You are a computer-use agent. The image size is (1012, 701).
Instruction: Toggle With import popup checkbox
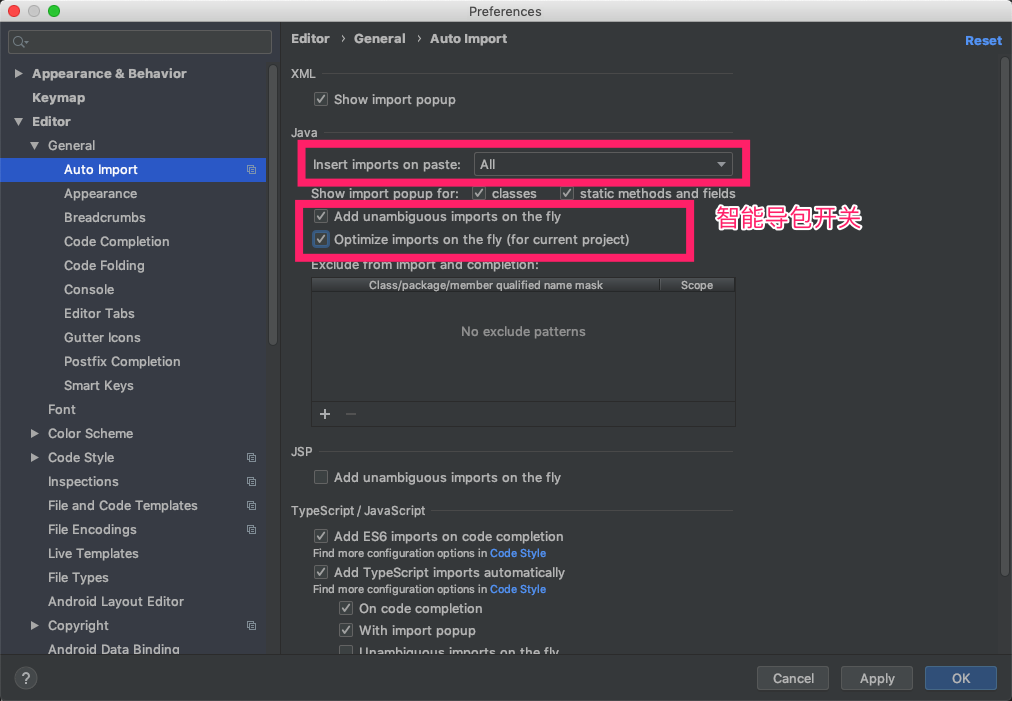346,630
